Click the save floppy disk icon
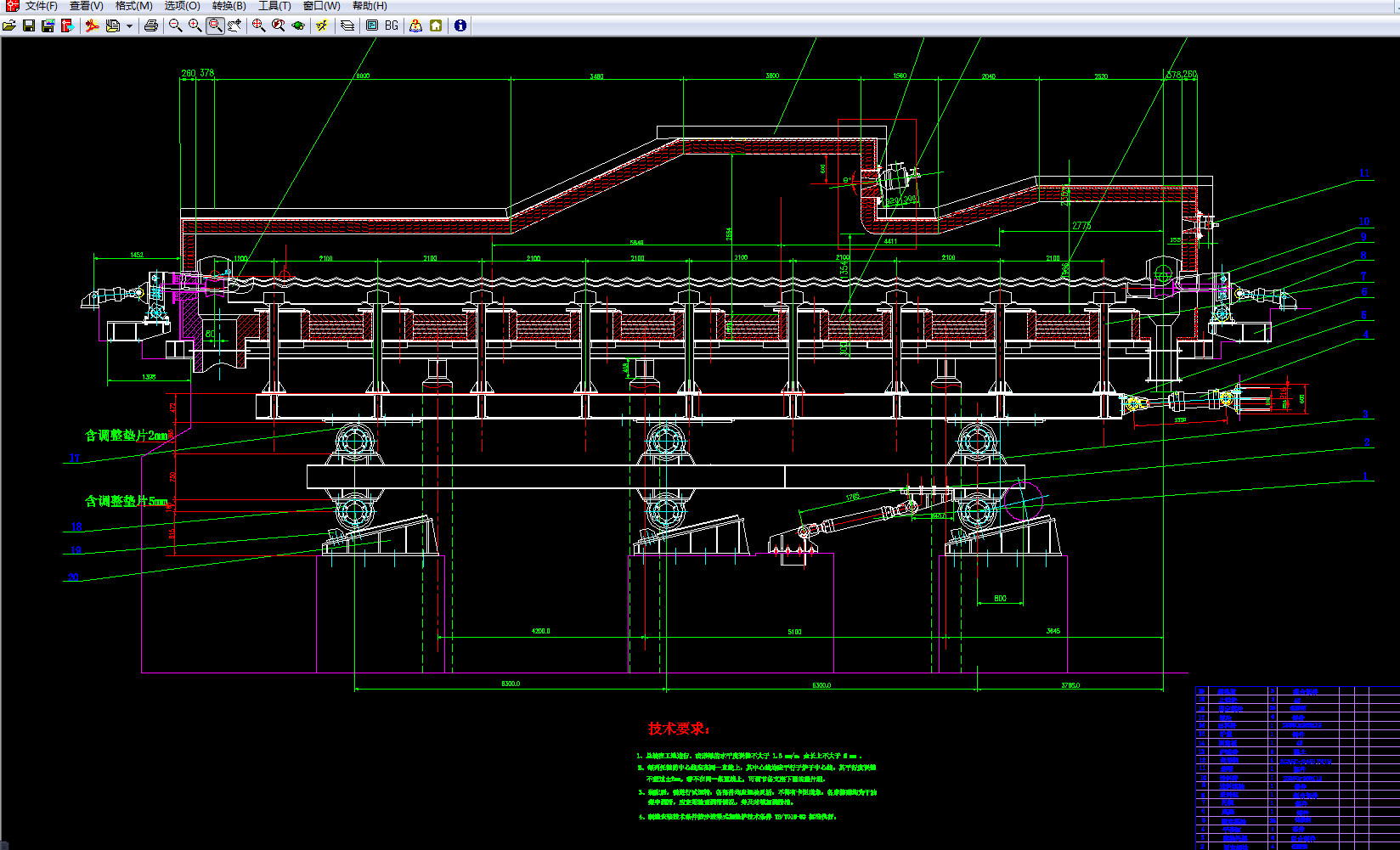 pyautogui.click(x=29, y=25)
